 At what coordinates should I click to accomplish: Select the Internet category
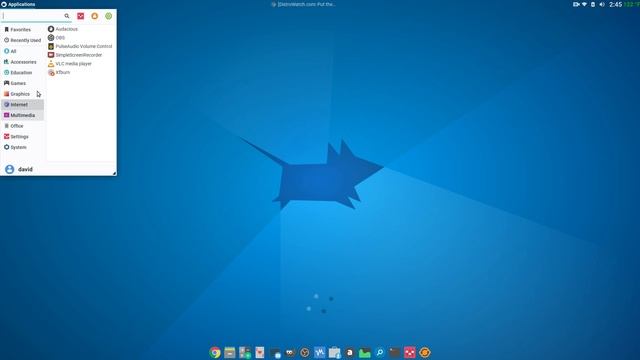pyautogui.click(x=22, y=104)
